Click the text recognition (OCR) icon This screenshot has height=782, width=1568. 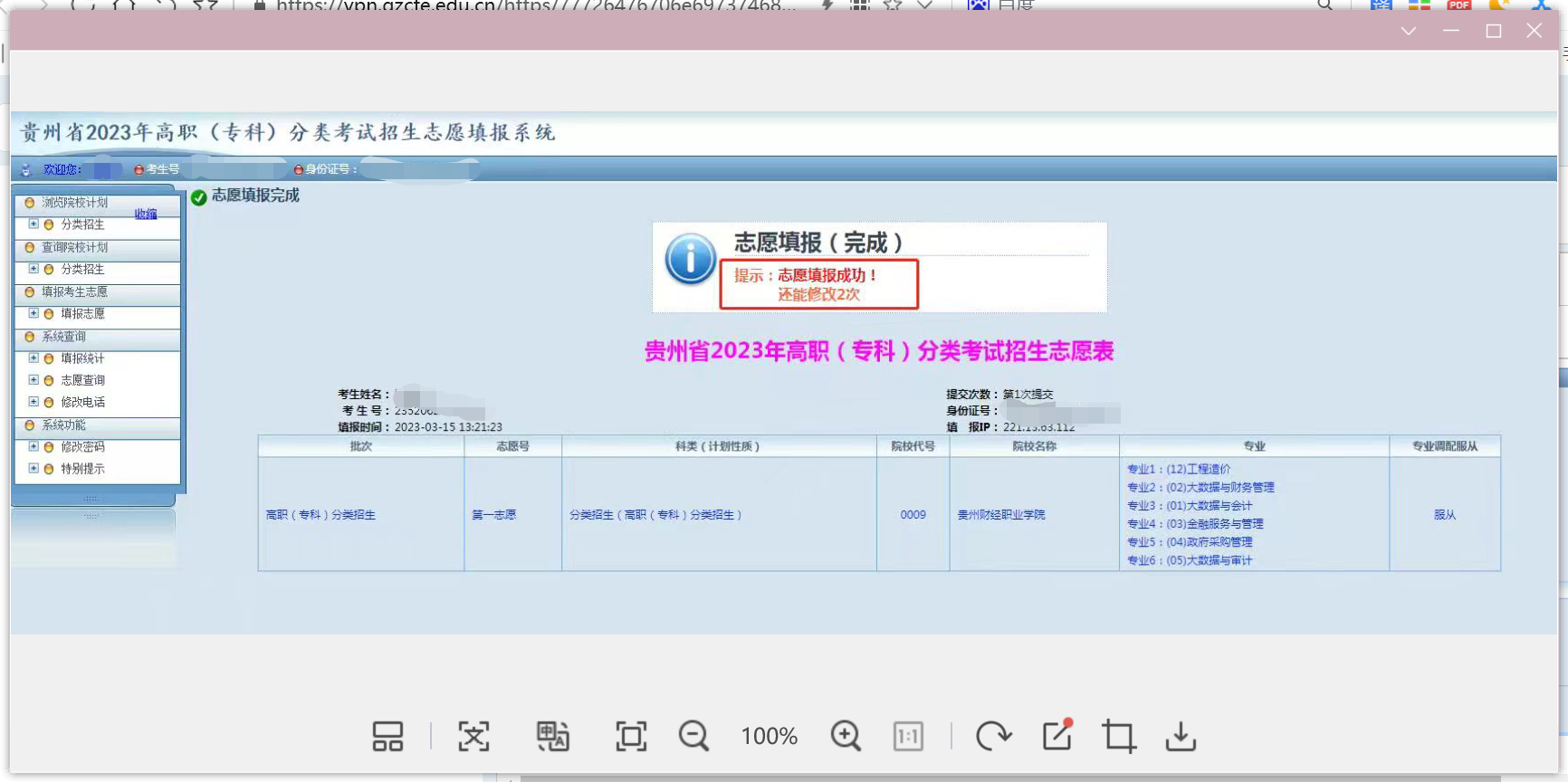click(473, 736)
